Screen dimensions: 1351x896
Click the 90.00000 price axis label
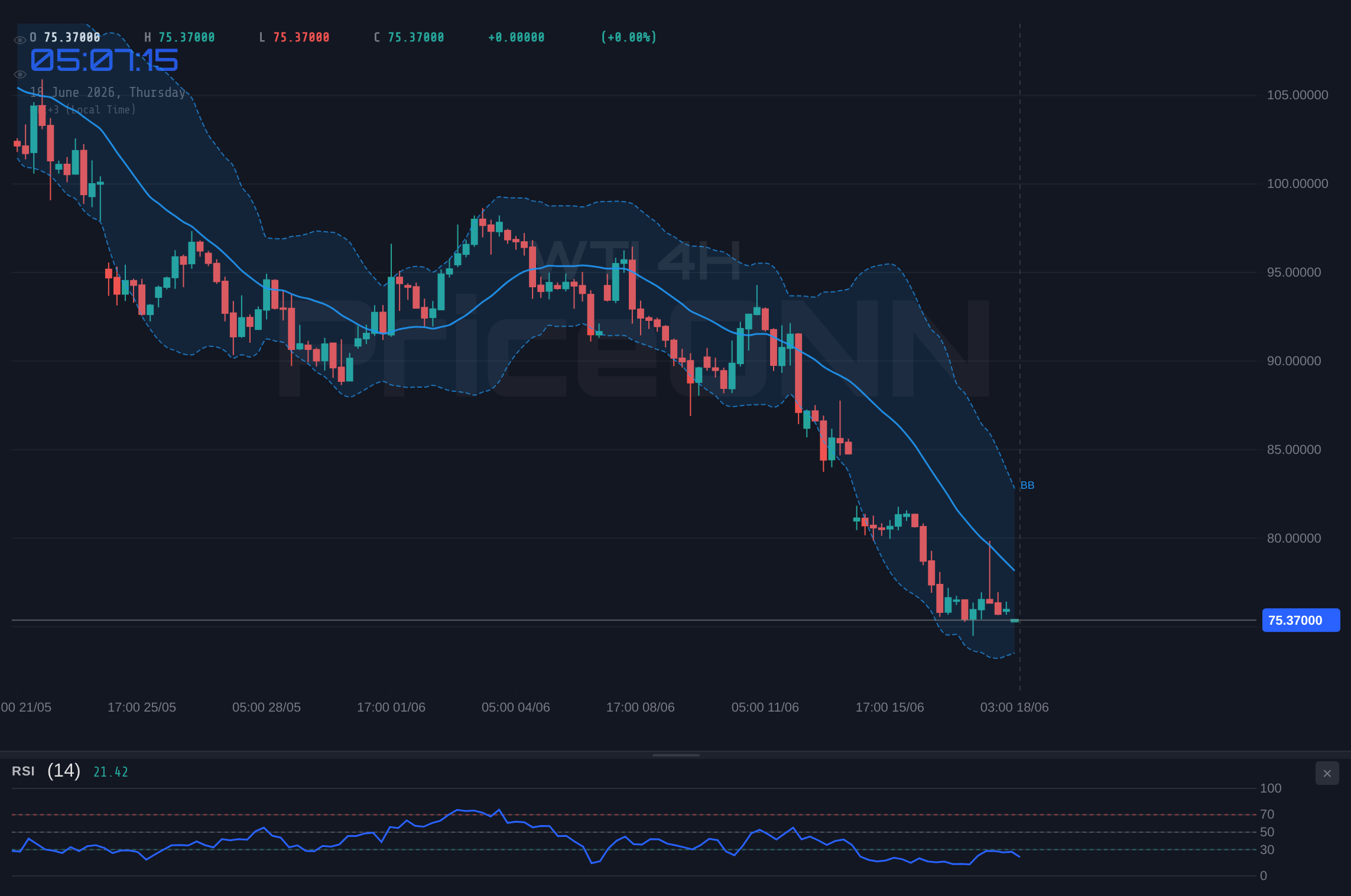(1294, 361)
